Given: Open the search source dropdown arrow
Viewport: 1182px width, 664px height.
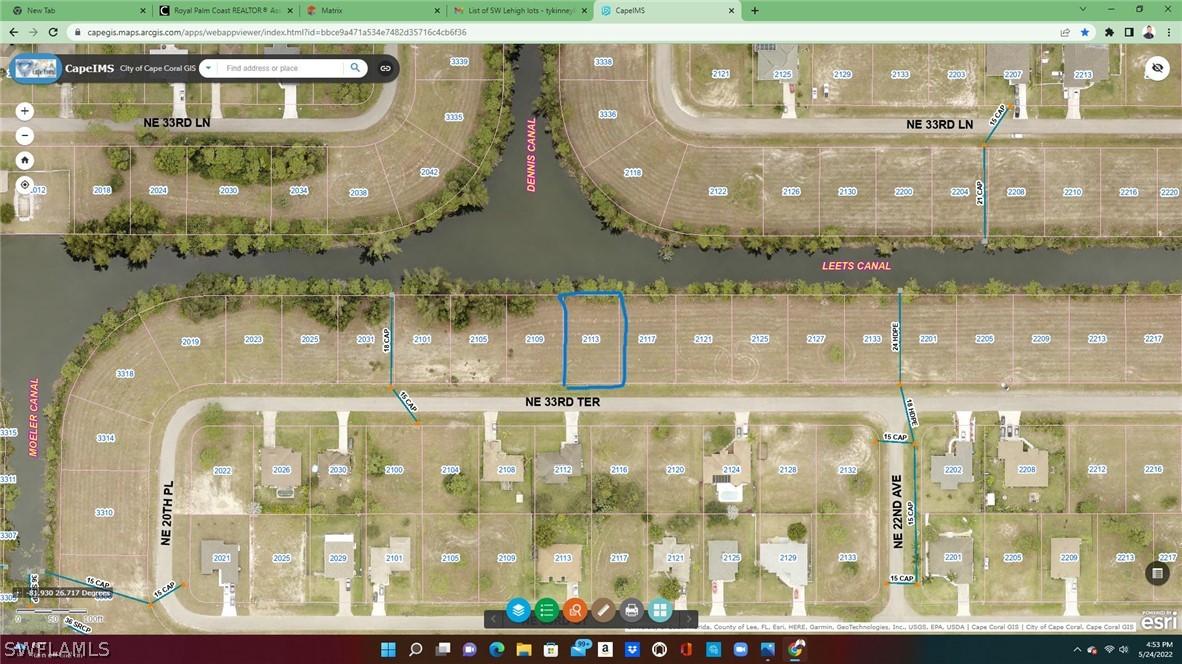Looking at the screenshot, I should tap(208, 68).
